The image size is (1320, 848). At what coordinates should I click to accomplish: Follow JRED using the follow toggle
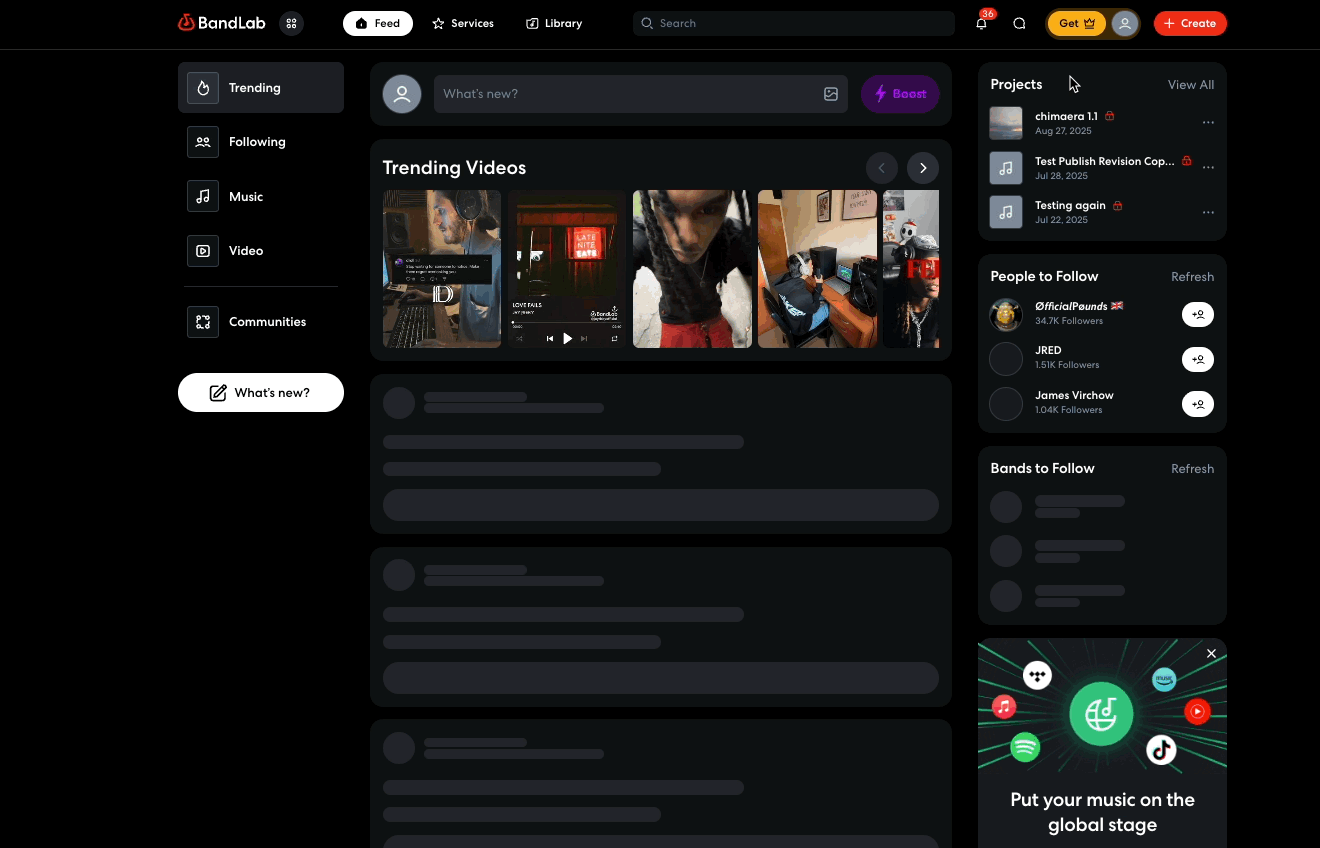[x=1198, y=359]
